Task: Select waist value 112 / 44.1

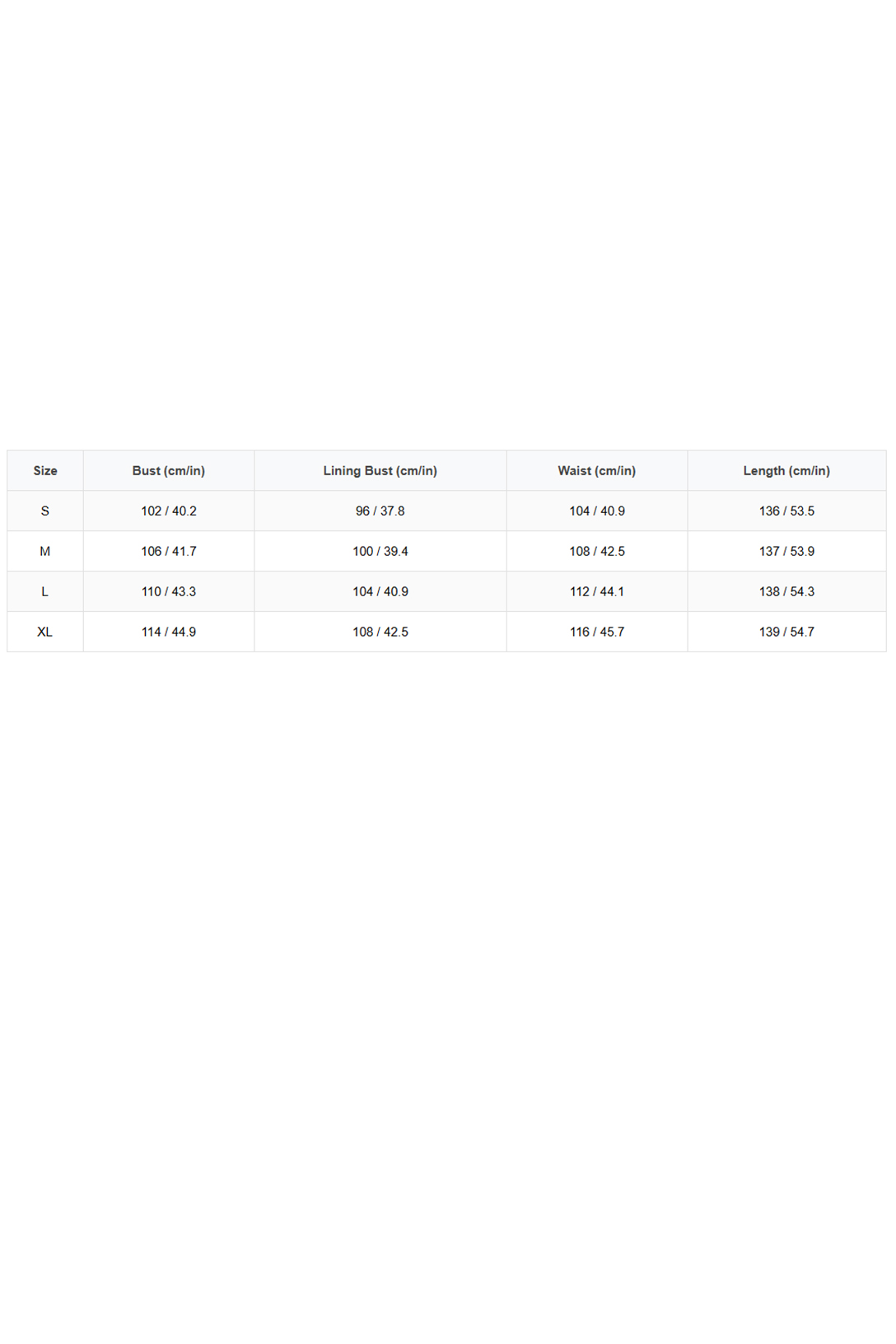Action: pyautogui.click(x=597, y=591)
